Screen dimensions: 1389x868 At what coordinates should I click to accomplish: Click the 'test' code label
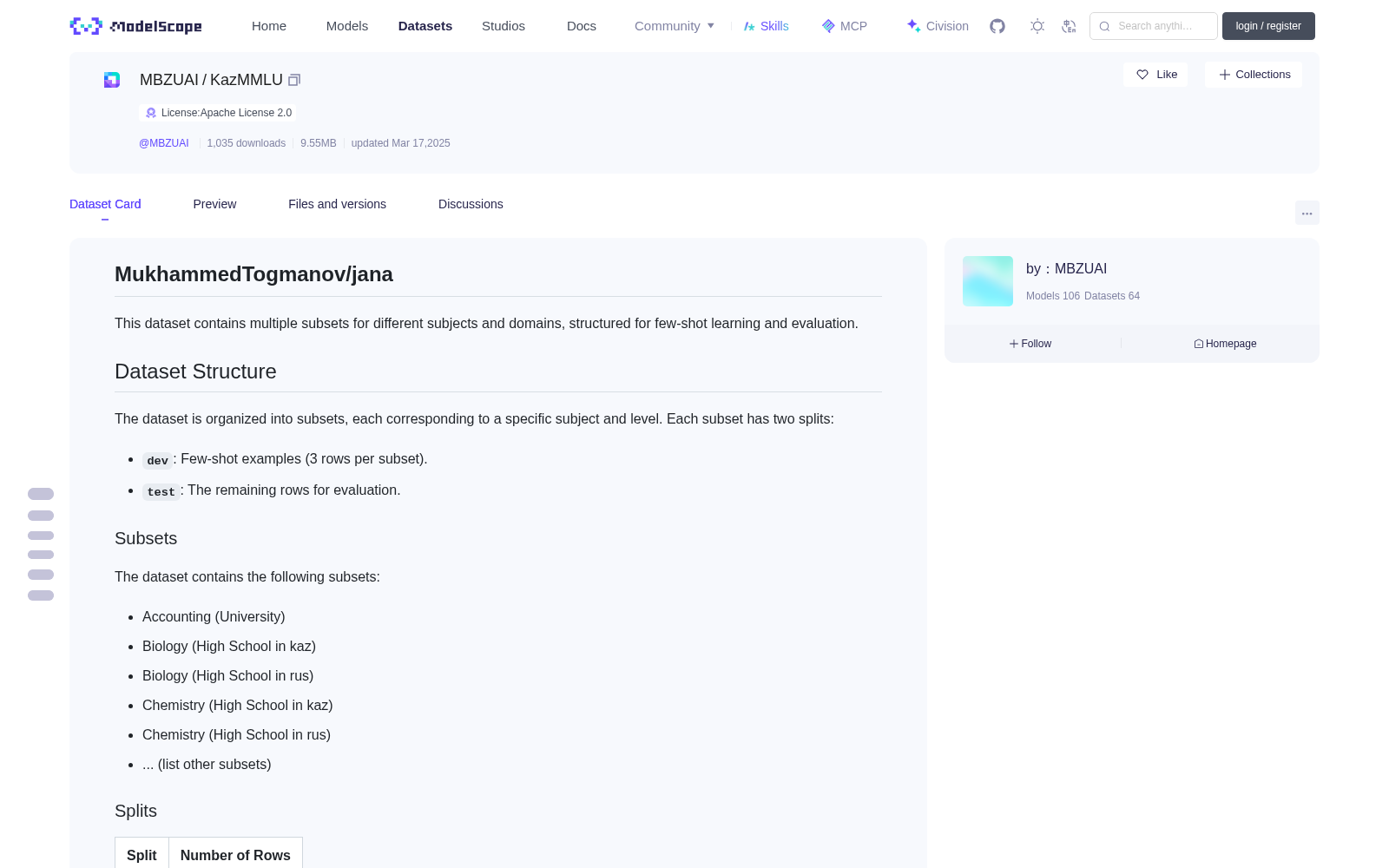pos(161,491)
